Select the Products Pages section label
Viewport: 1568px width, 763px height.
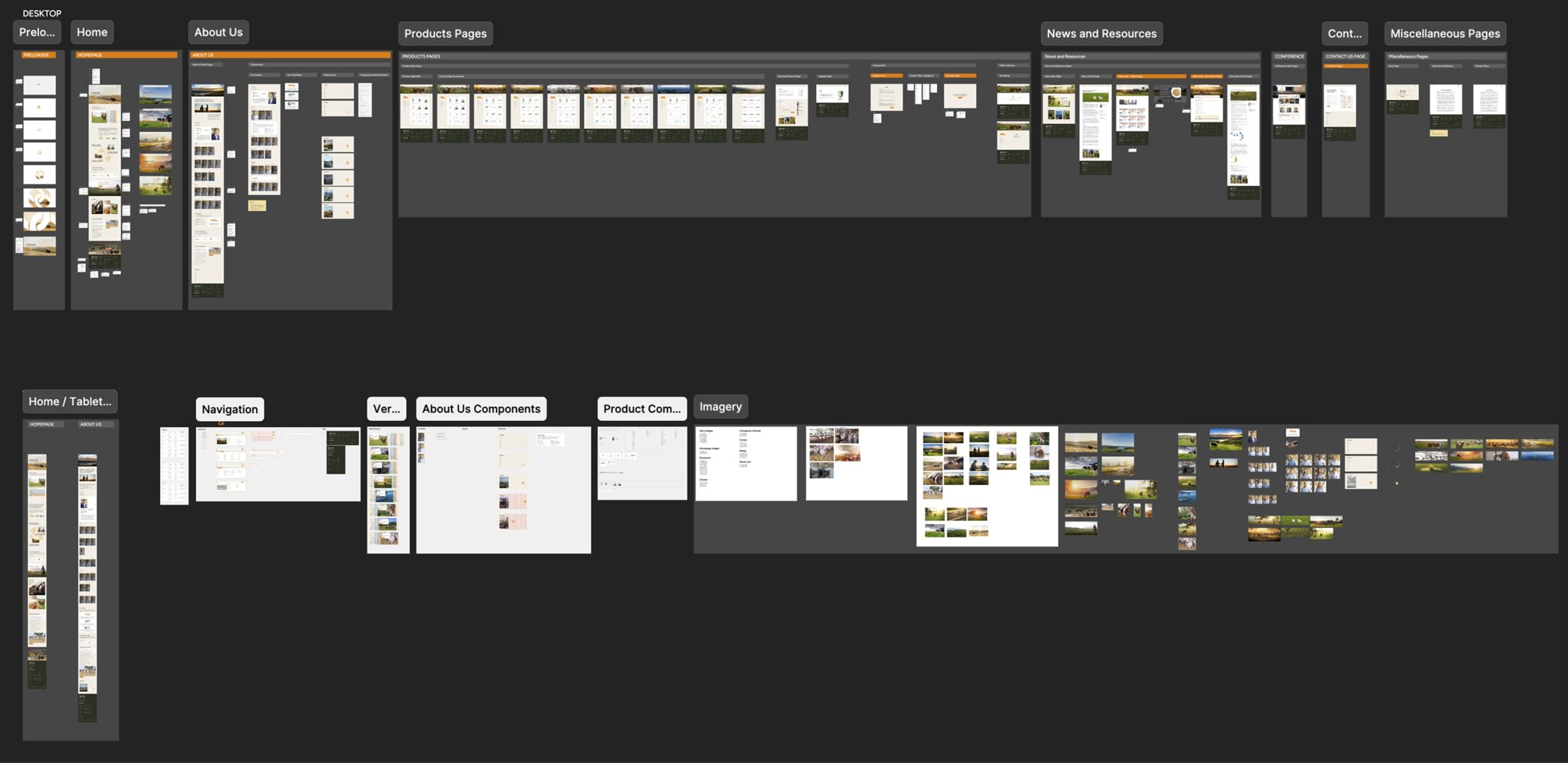coord(445,34)
